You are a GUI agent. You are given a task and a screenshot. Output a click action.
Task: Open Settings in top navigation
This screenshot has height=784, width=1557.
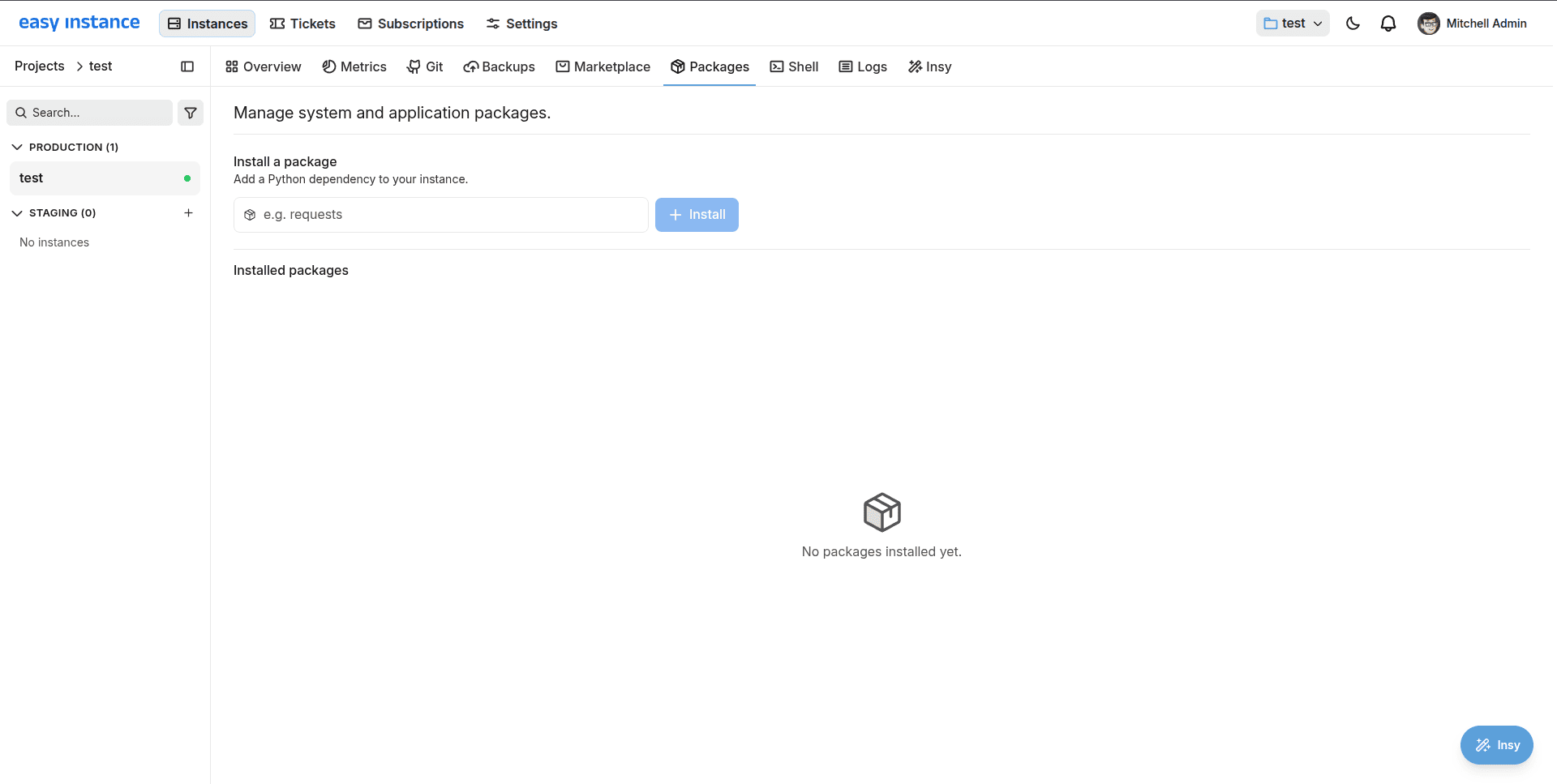522,24
